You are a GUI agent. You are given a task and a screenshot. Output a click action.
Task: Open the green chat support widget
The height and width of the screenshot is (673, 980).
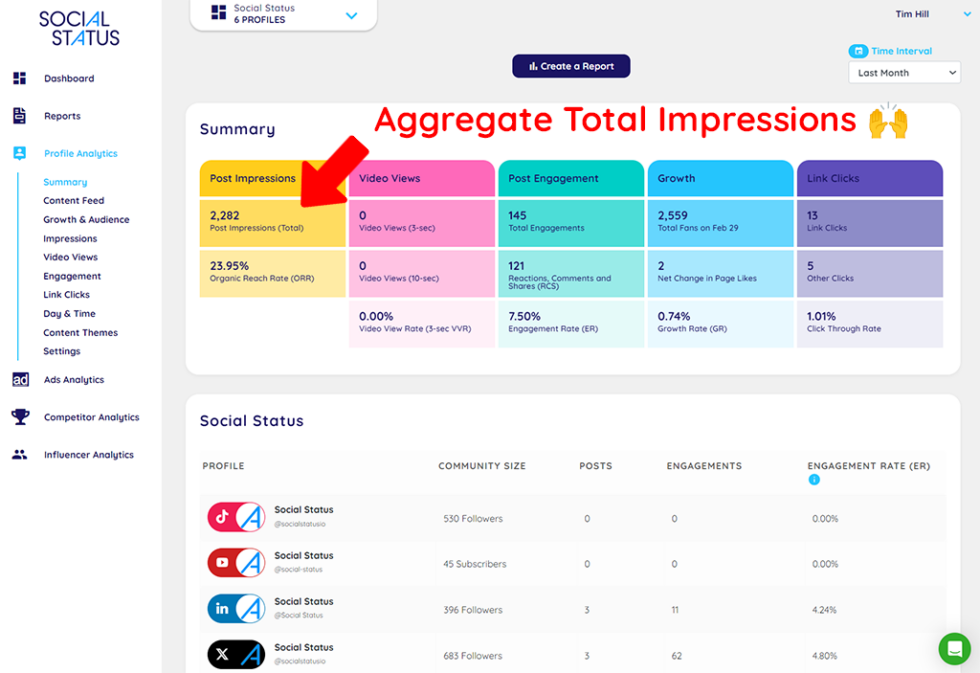tap(954, 649)
